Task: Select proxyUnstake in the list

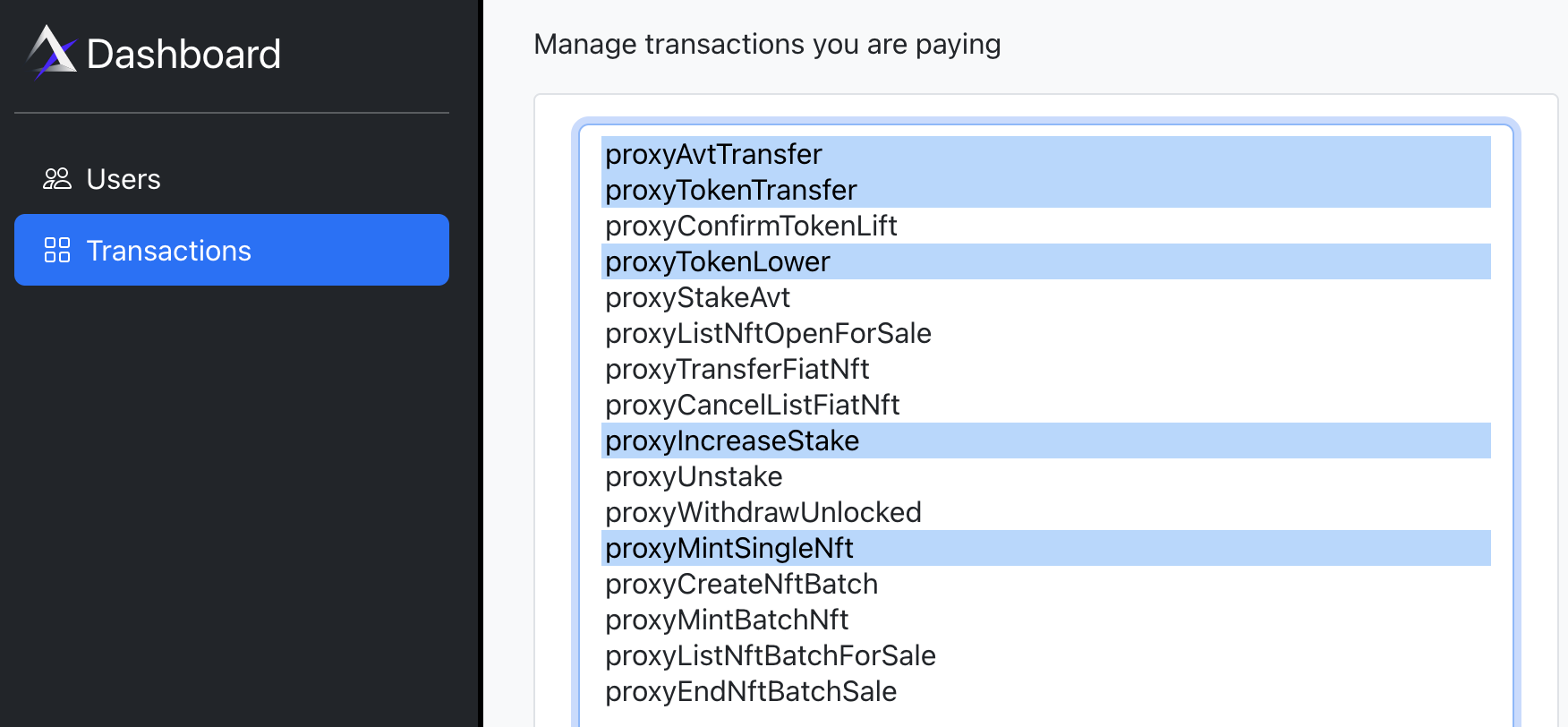Action: [694, 476]
